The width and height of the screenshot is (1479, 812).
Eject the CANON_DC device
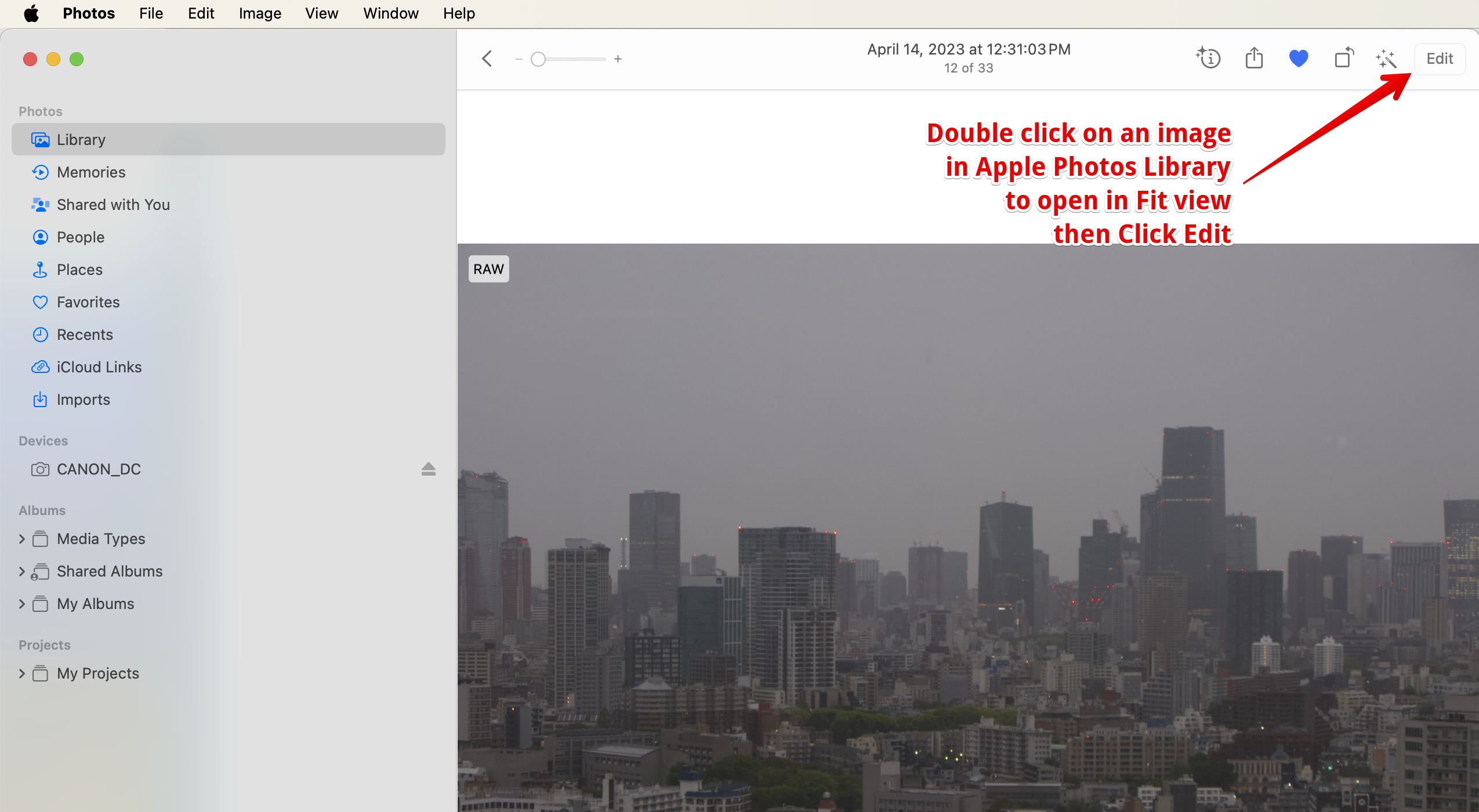pos(428,469)
